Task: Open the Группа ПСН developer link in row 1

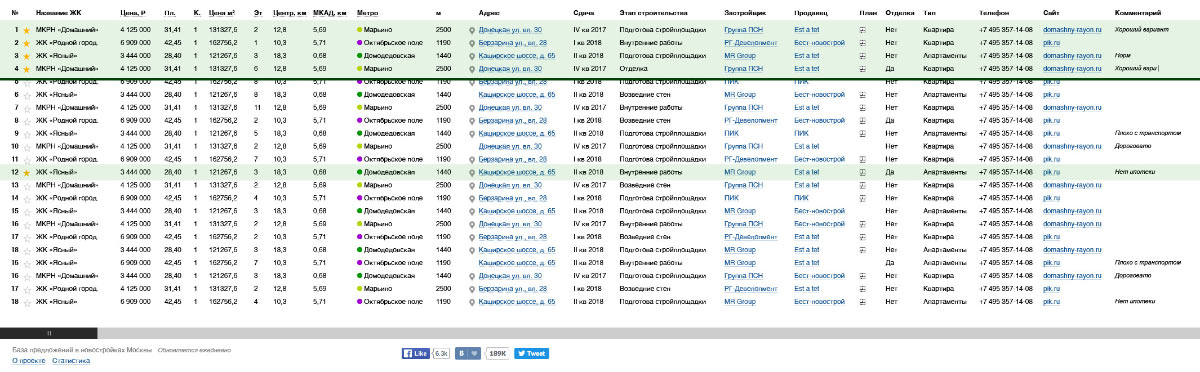Action: (742, 31)
